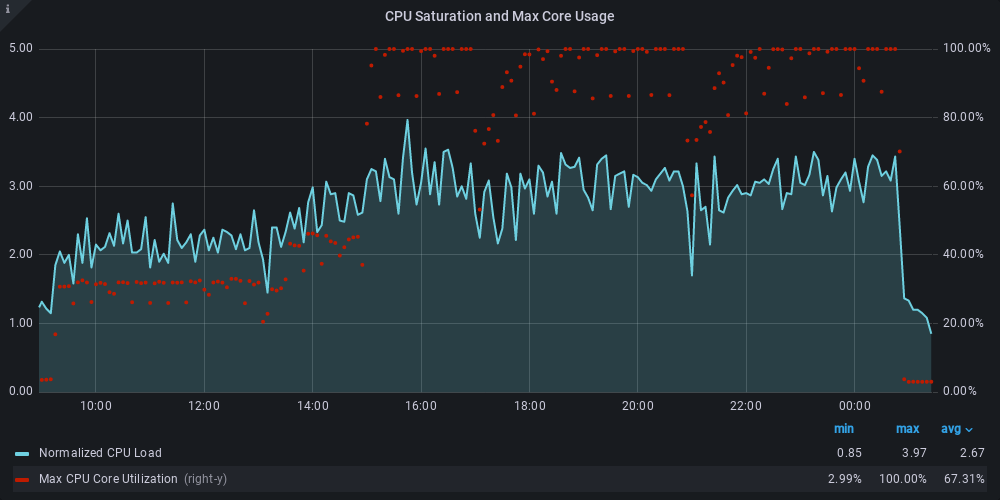
Task: Click the panel info icon in corner
Action: click(7, 7)
